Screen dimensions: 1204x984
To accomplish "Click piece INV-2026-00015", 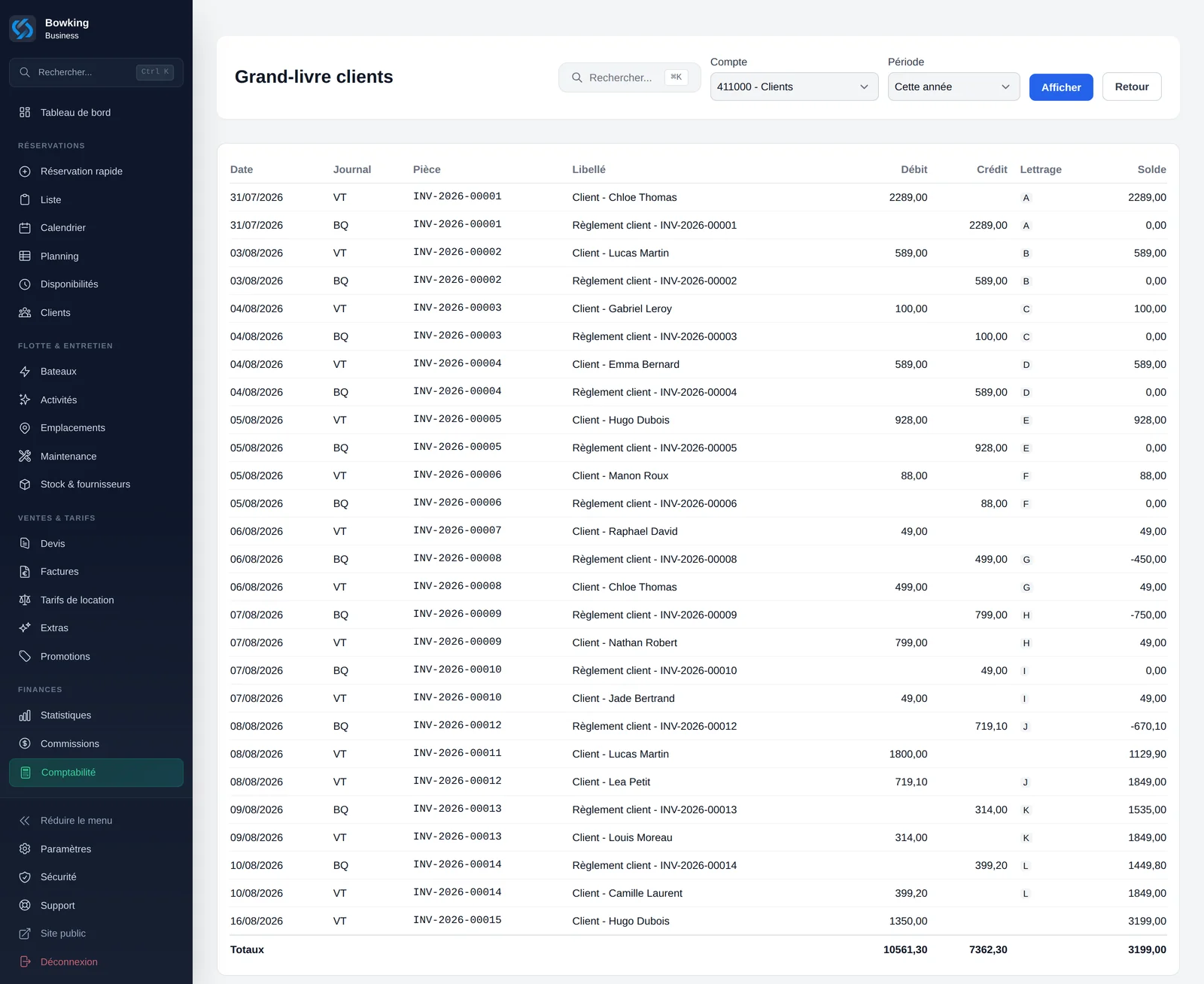I will [458, 920].
